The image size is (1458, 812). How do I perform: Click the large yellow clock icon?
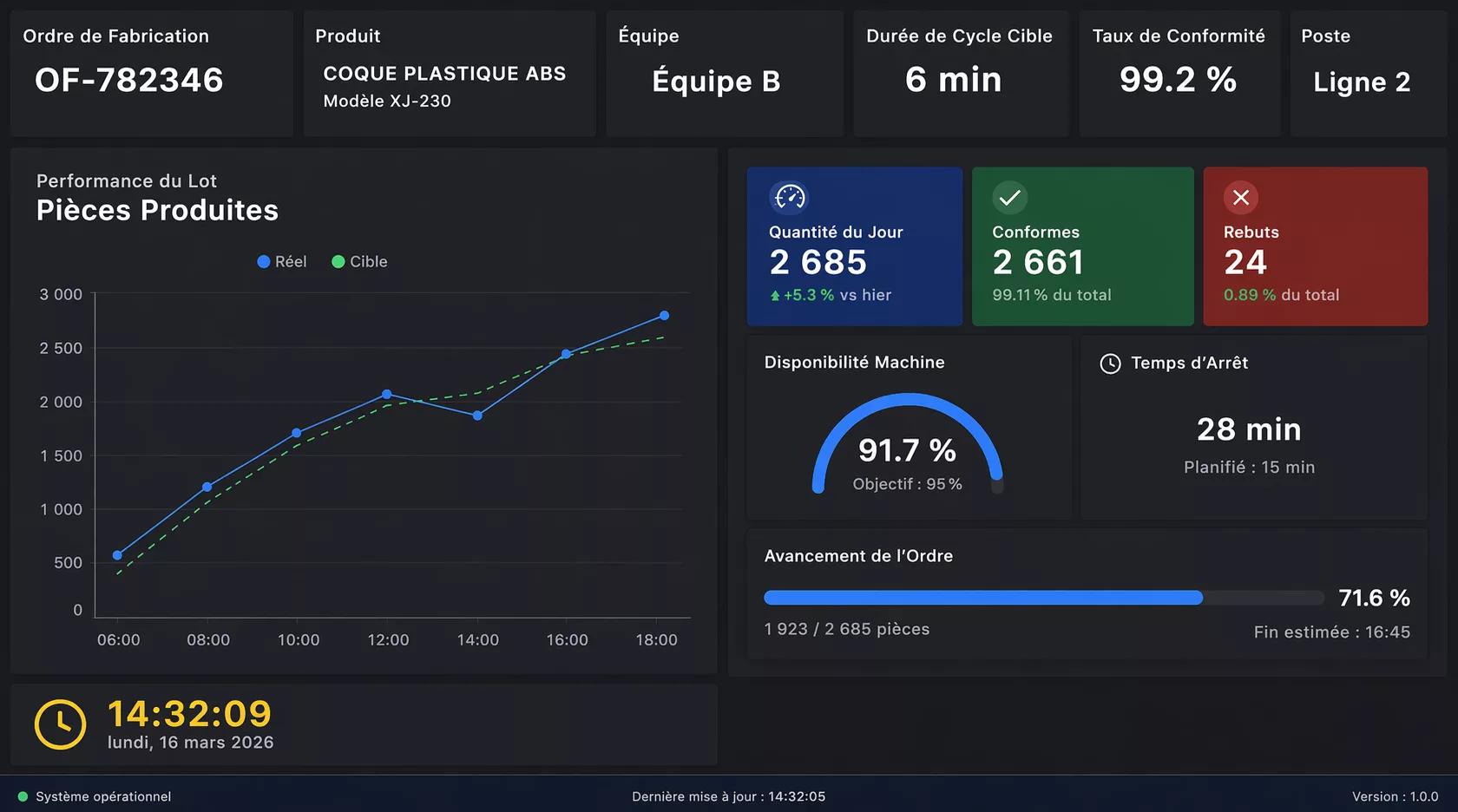coord(61,724)
